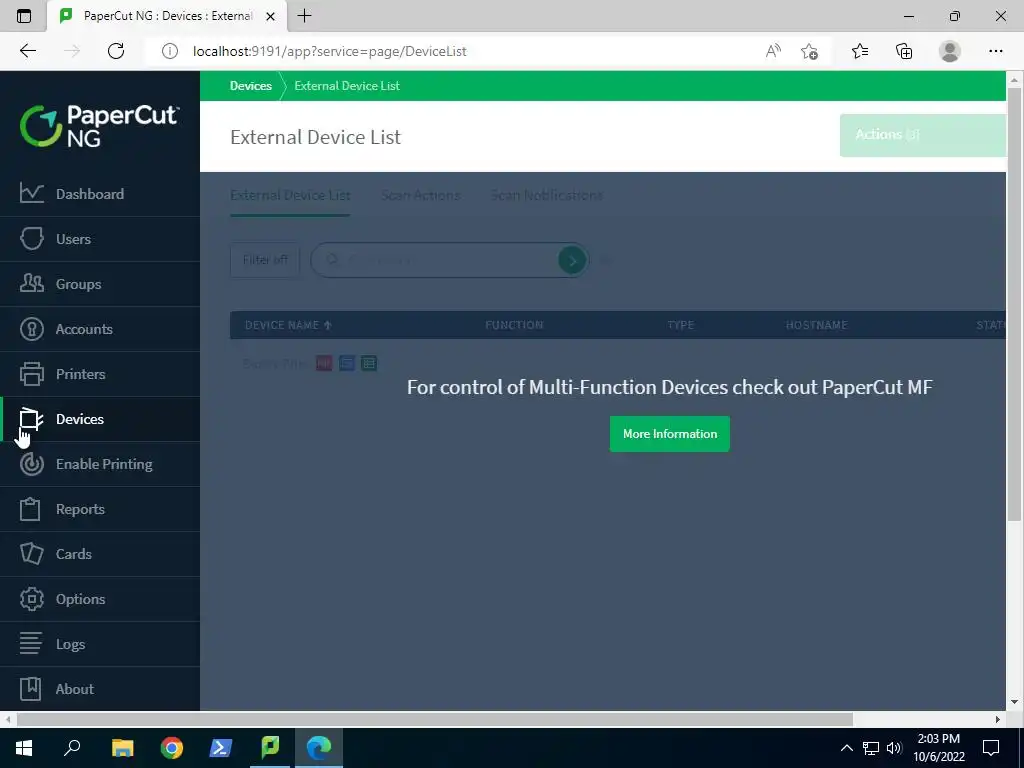
Task: Open PaperCut app in taskbar
Action: click(x=270, y=748)
